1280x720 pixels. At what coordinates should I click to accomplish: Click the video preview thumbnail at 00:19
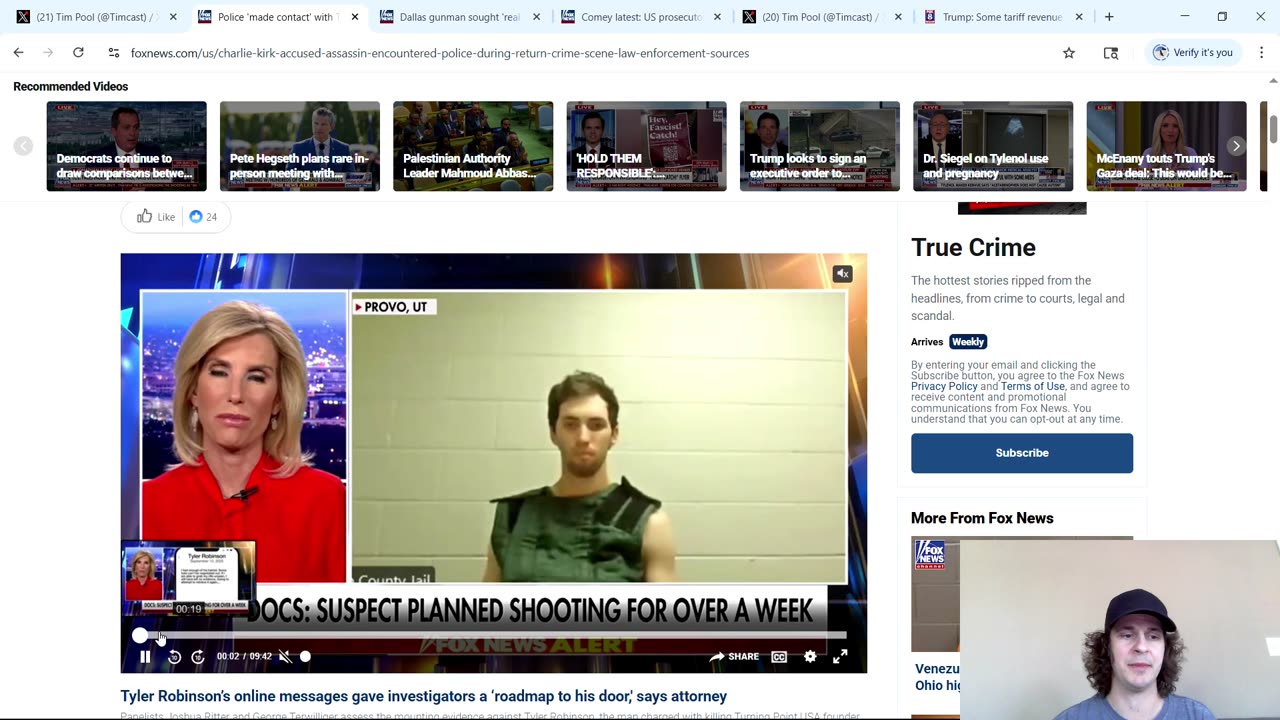tap(188, 576)
